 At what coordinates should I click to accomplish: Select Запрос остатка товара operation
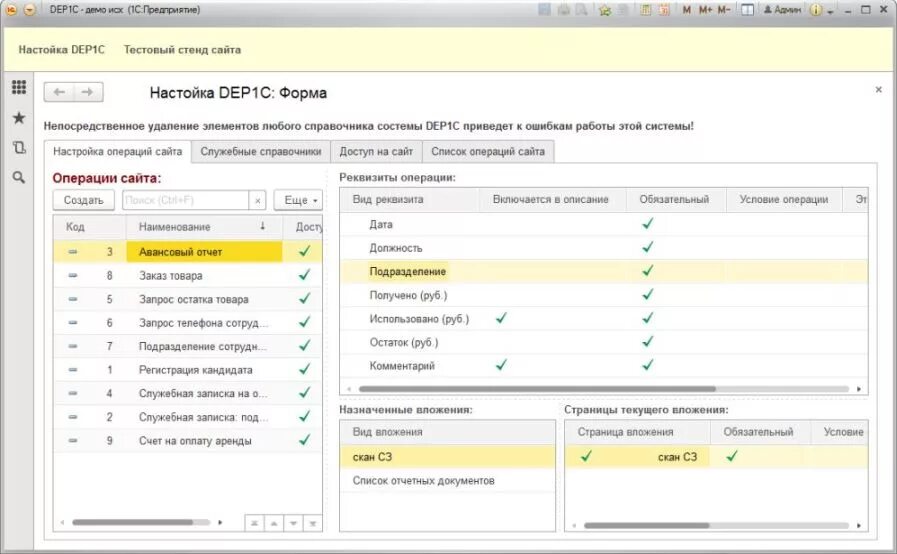[188, 299]
